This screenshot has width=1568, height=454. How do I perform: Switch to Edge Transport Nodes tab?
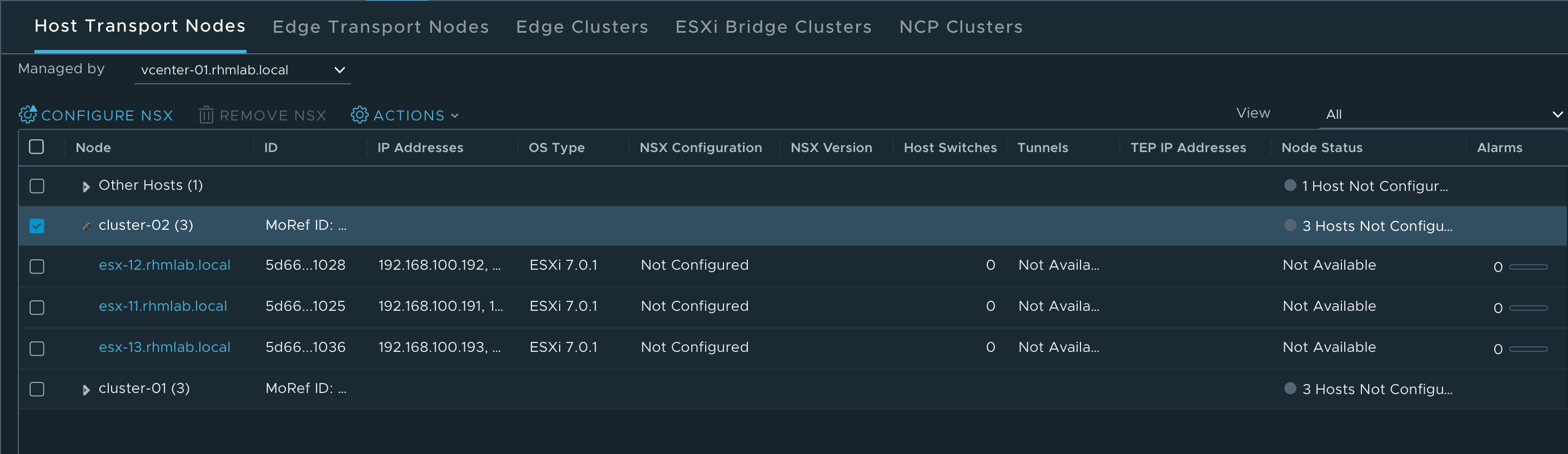380,27
